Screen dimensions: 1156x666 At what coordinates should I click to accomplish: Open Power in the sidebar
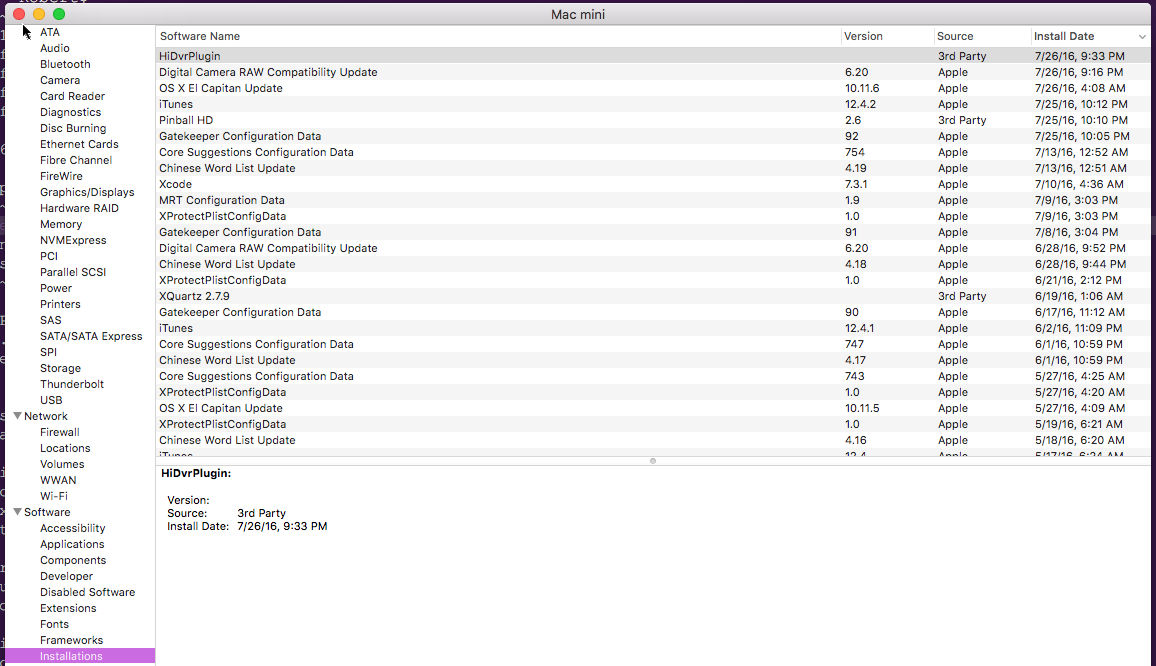tap(56, 288)
